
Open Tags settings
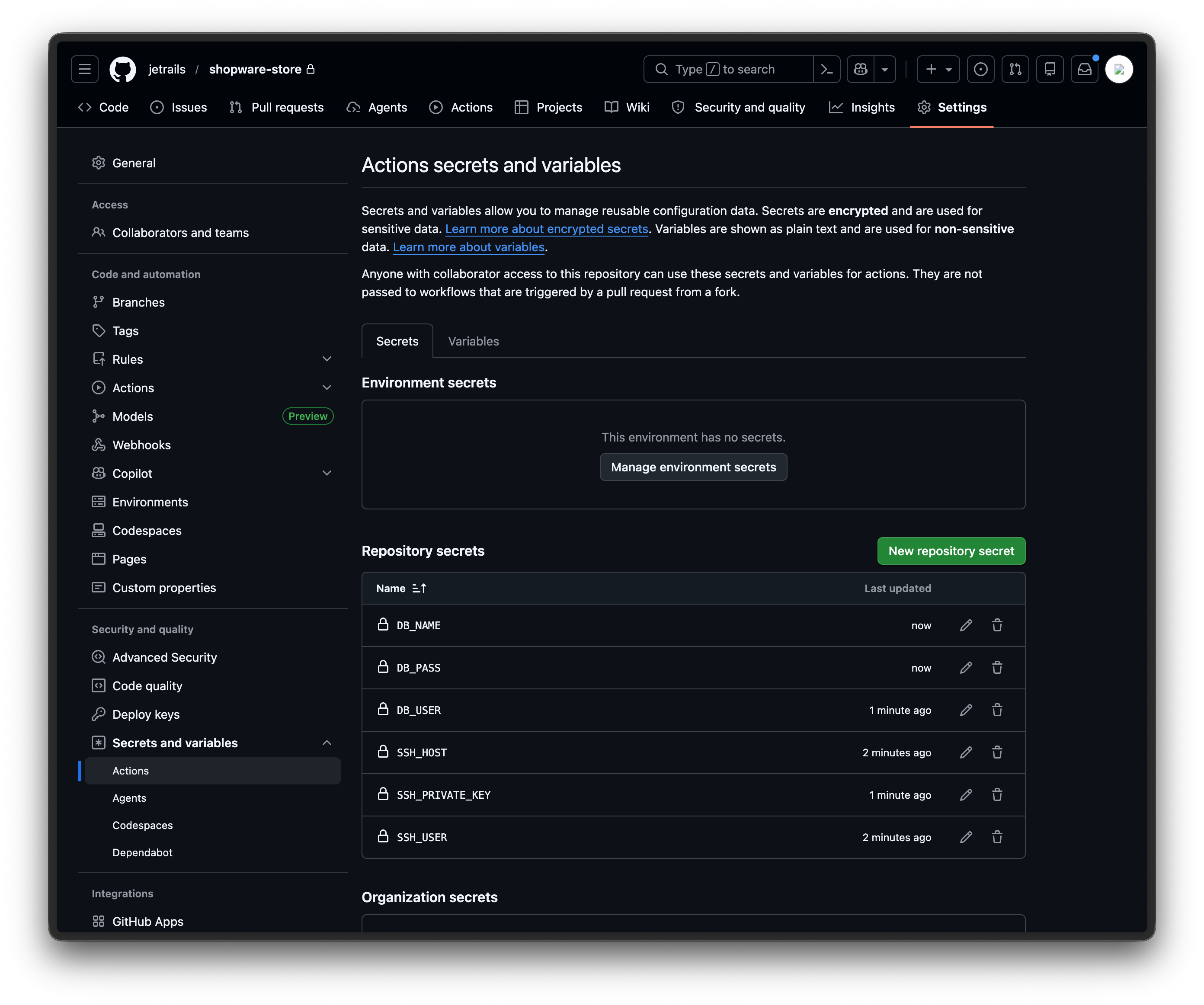[213, 331]
